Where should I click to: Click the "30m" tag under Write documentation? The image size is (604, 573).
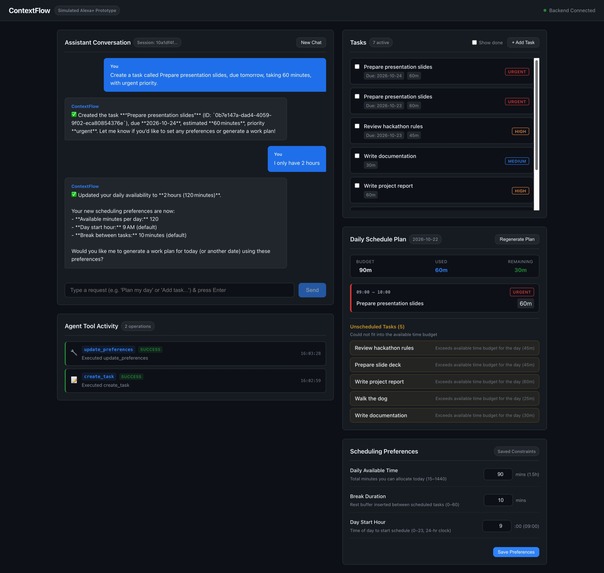click(x=371, y=165)
